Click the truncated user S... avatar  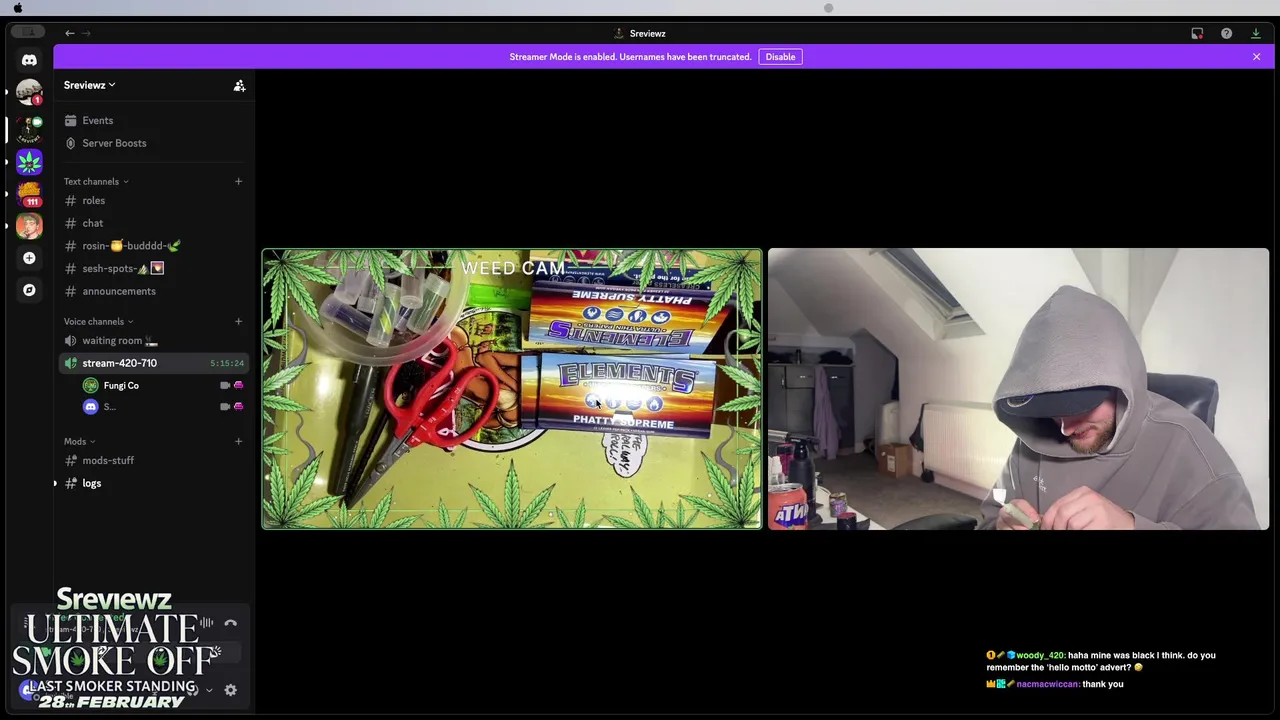coord(91,407)
